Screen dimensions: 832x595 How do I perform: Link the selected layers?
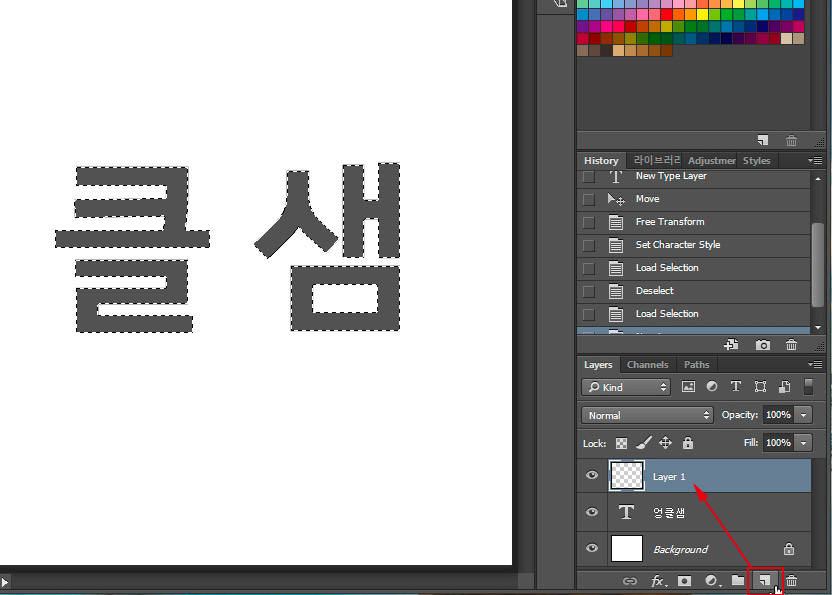click(x=630, y=580)
